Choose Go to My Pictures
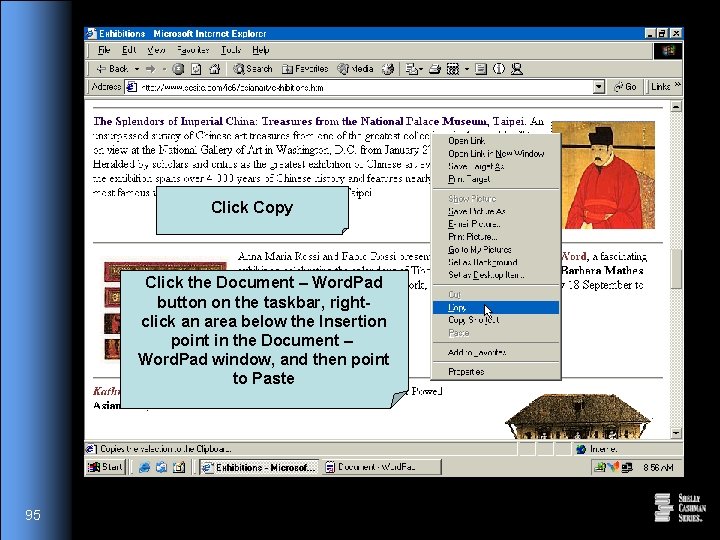Screen dimensions: 720x540 (496, 250)
